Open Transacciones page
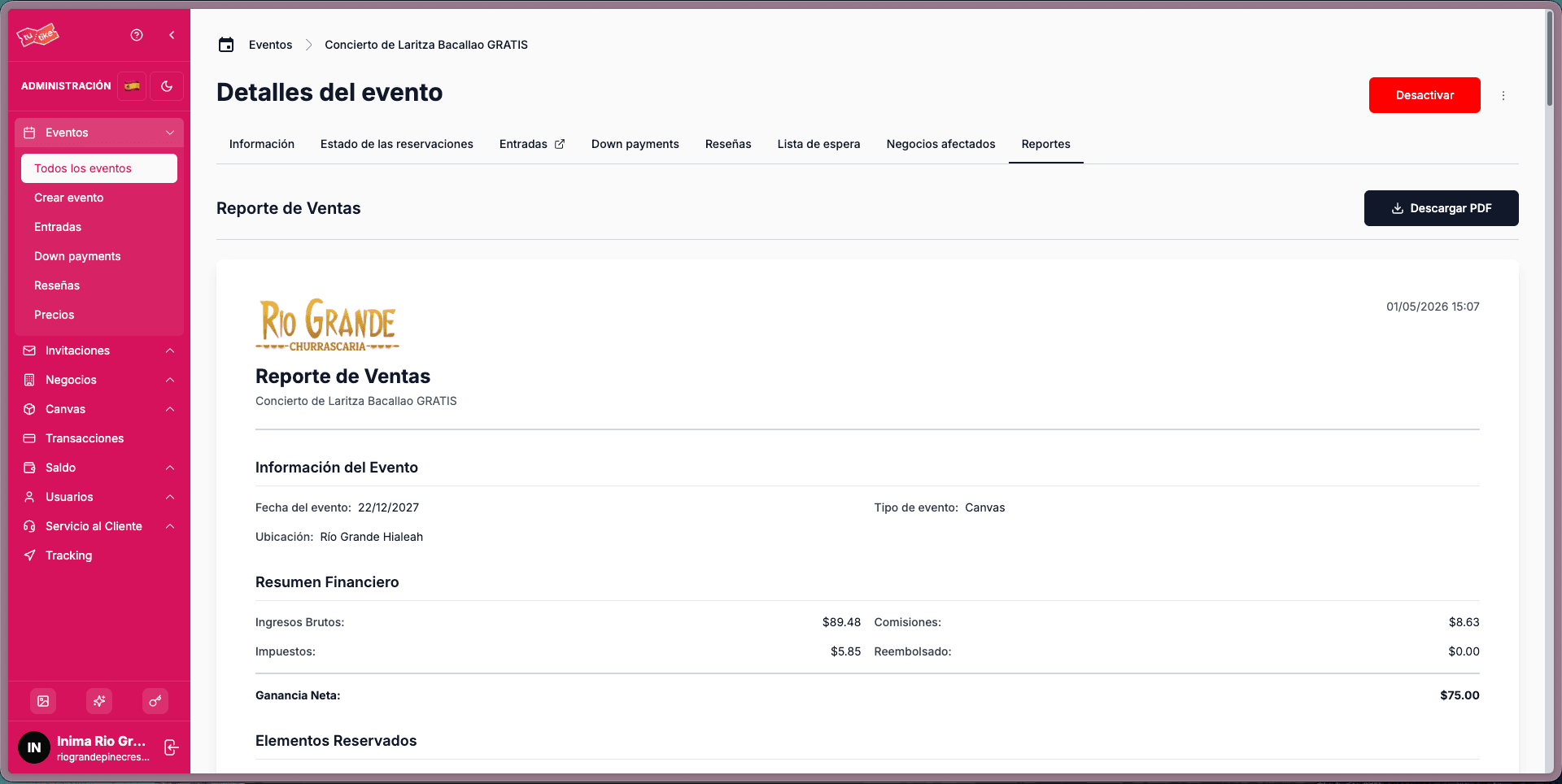Viewport: 1562px width, 784px height. [x=85, y=438]
